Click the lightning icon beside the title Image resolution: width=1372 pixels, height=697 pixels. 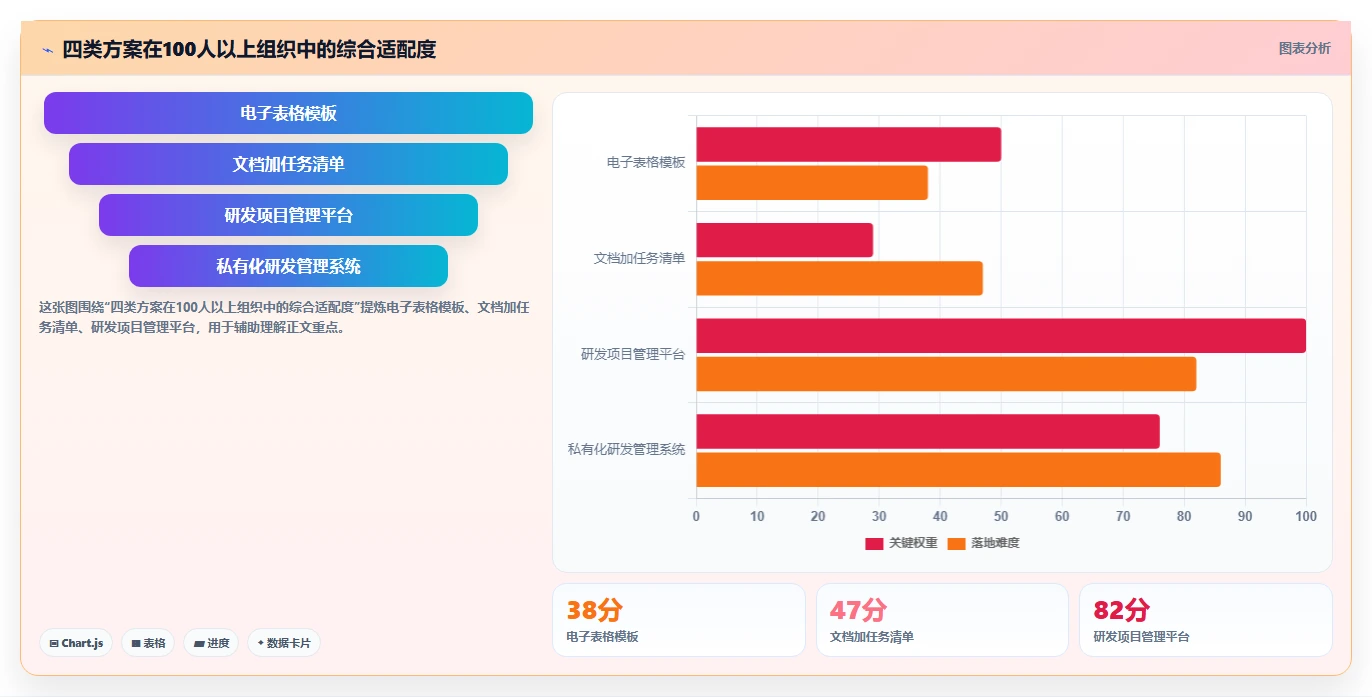coord(47,50)
